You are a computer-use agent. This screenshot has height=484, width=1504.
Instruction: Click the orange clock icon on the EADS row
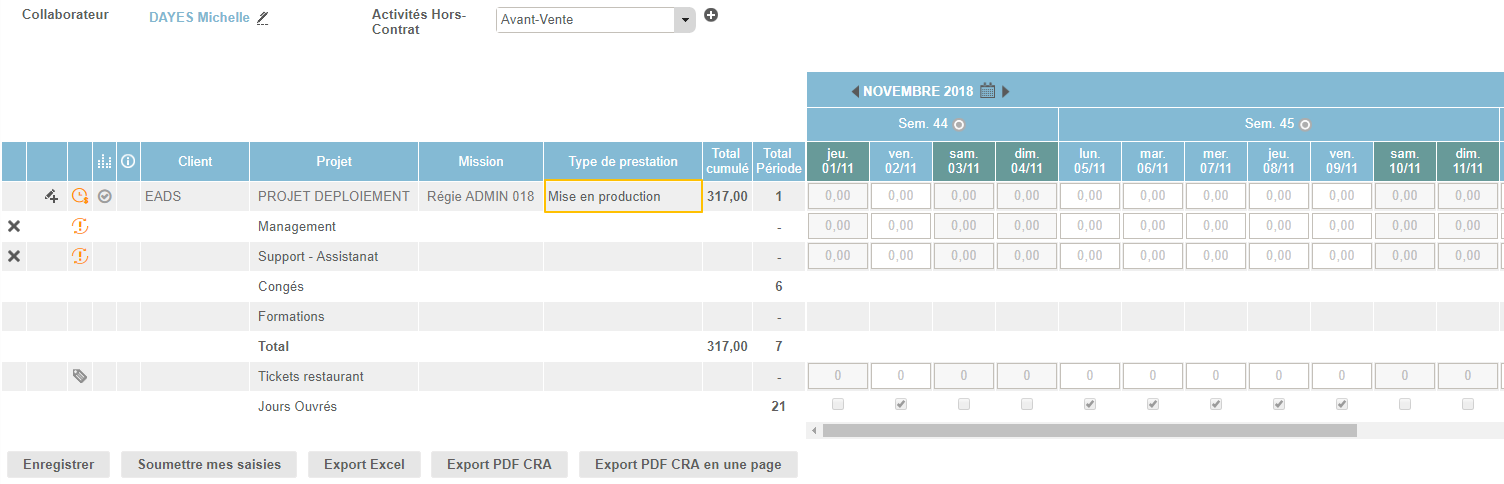[80, 197]
